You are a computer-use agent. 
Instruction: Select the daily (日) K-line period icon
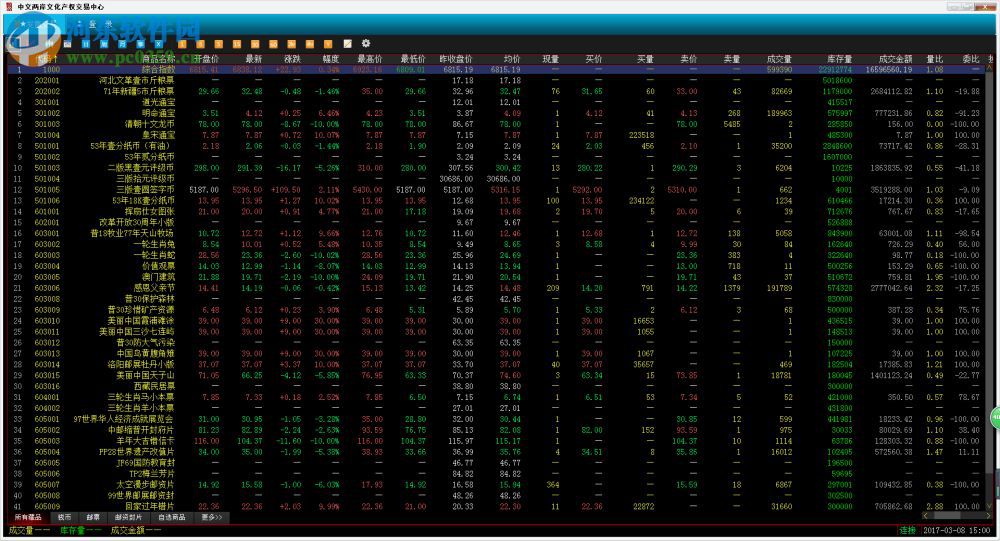click(x=85, y=44)
